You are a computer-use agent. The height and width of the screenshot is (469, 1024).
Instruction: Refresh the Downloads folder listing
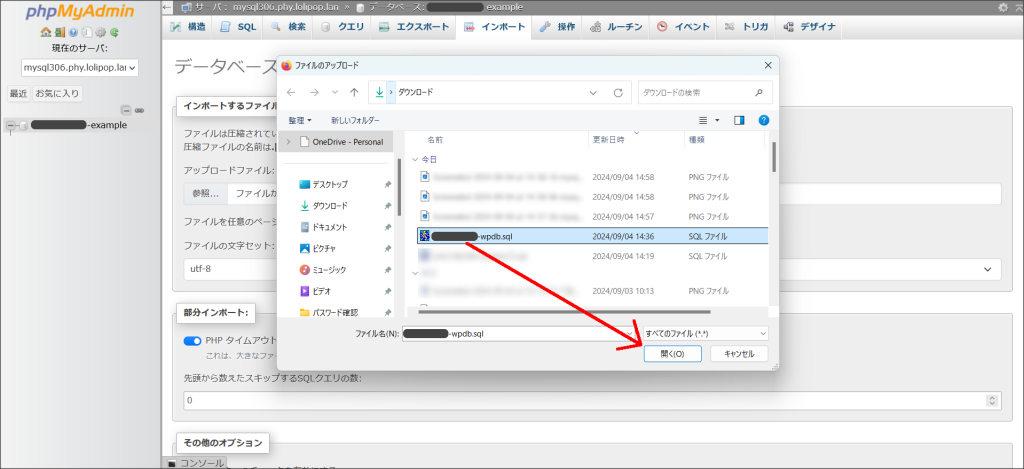[618, 93]
